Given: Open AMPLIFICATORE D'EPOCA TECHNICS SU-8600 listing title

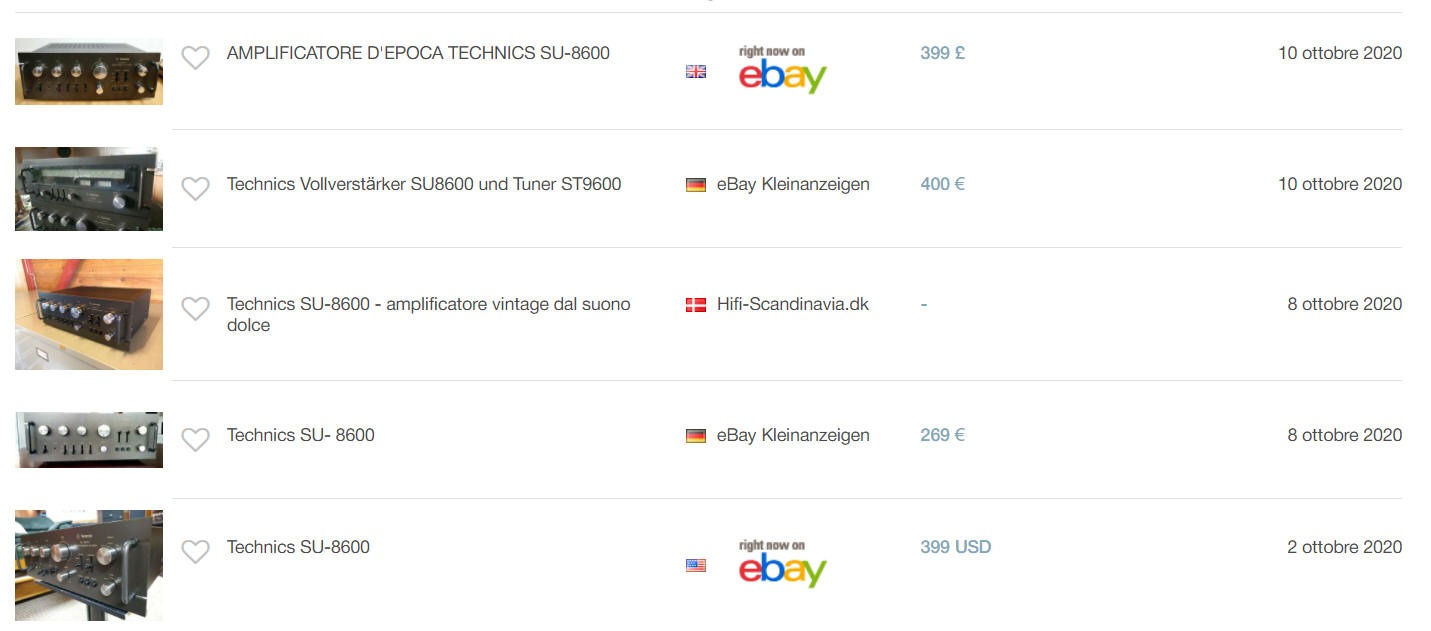Looking at the screenshot, I should (x=418, y=53).
